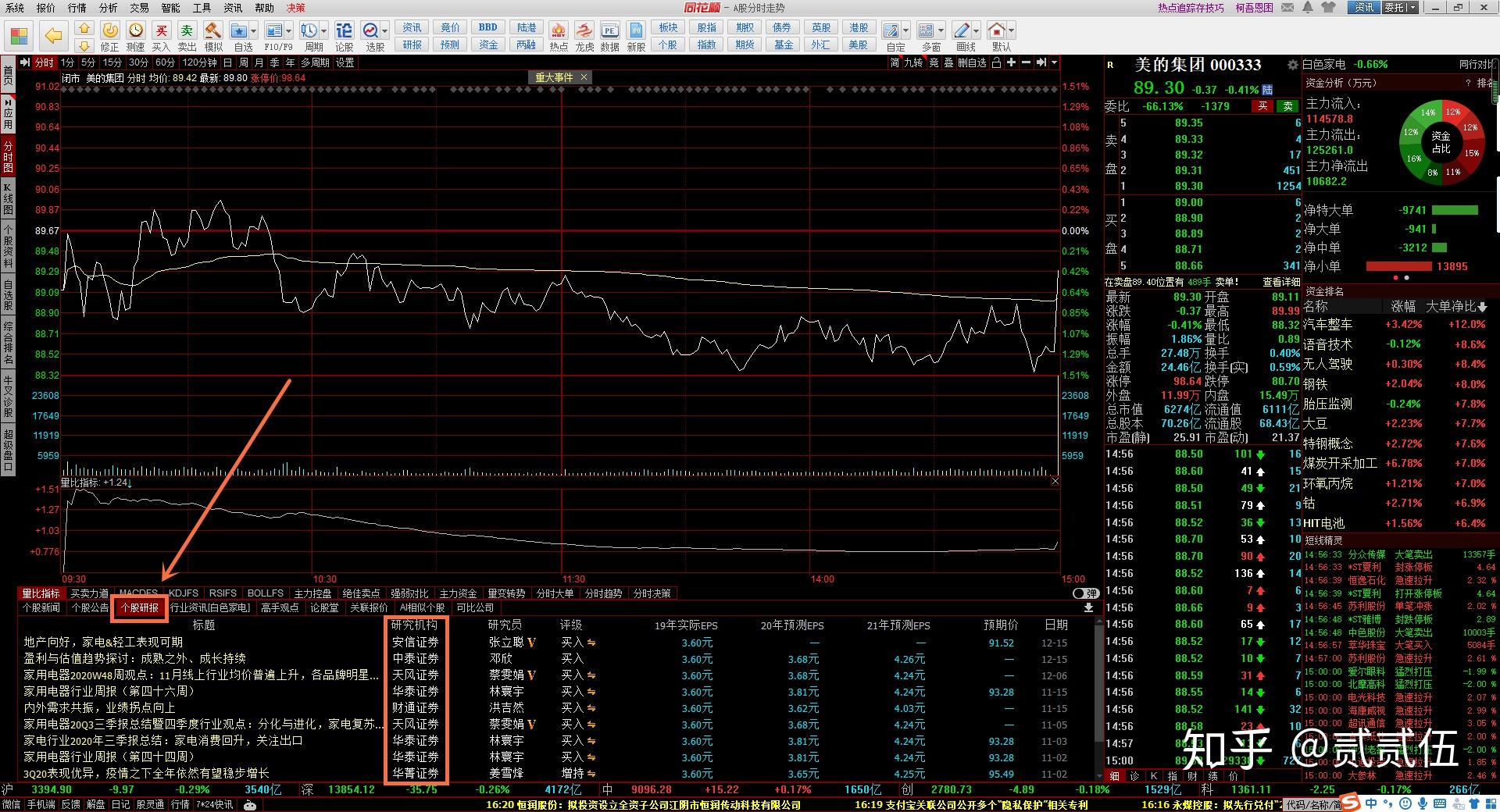Open the 数据 PE data icon
This screenshot has width=1500, height=812.
coord(609,36)
